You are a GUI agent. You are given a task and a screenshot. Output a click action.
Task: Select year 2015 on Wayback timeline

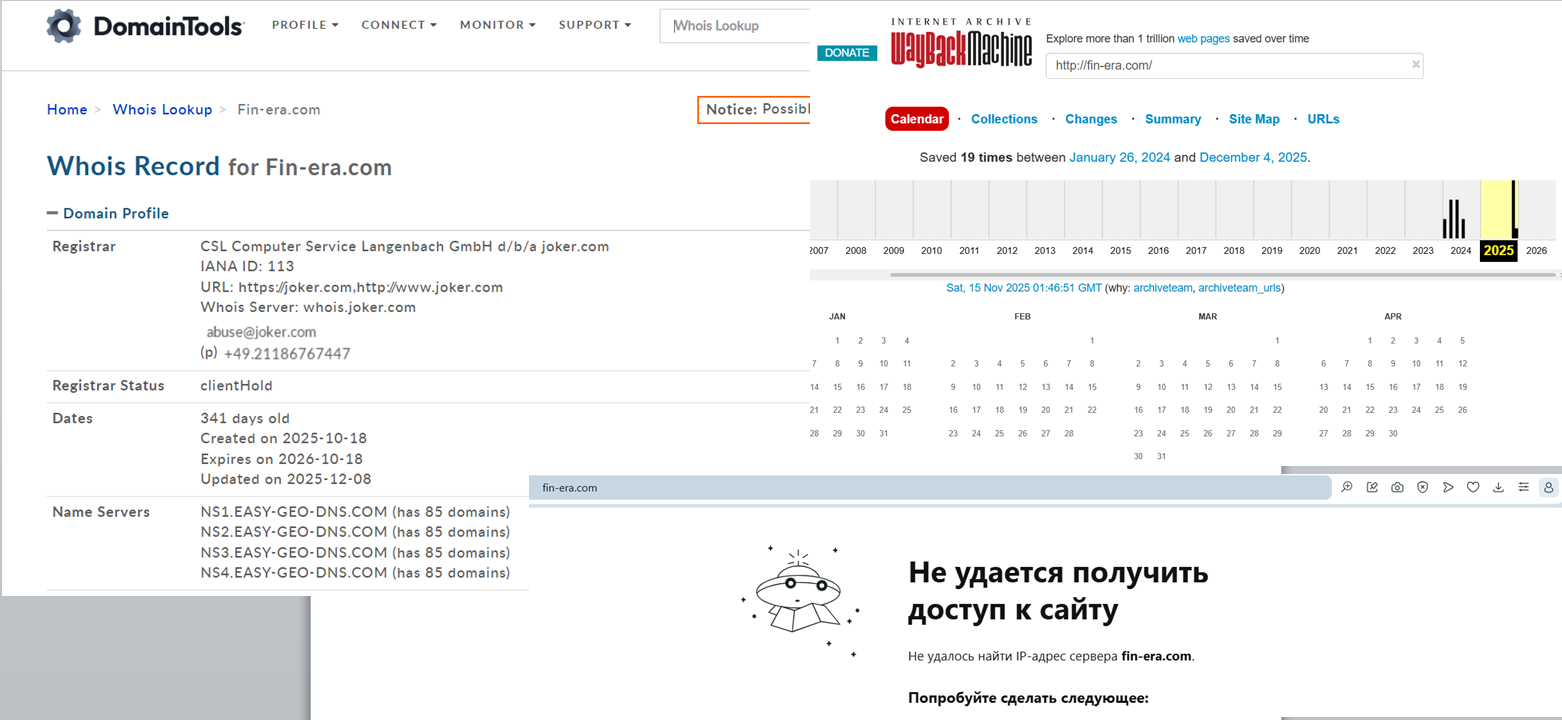[1120, 251]
